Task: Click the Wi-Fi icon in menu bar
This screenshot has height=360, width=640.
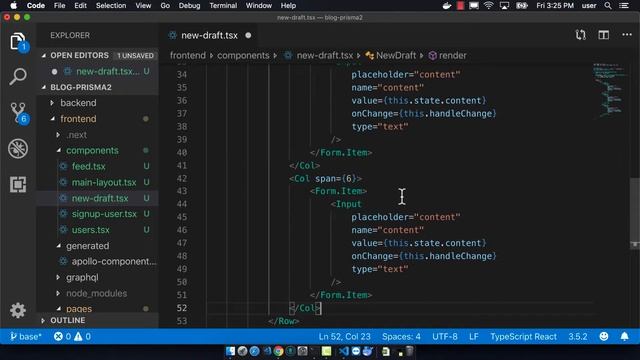Action: (488, 6)
